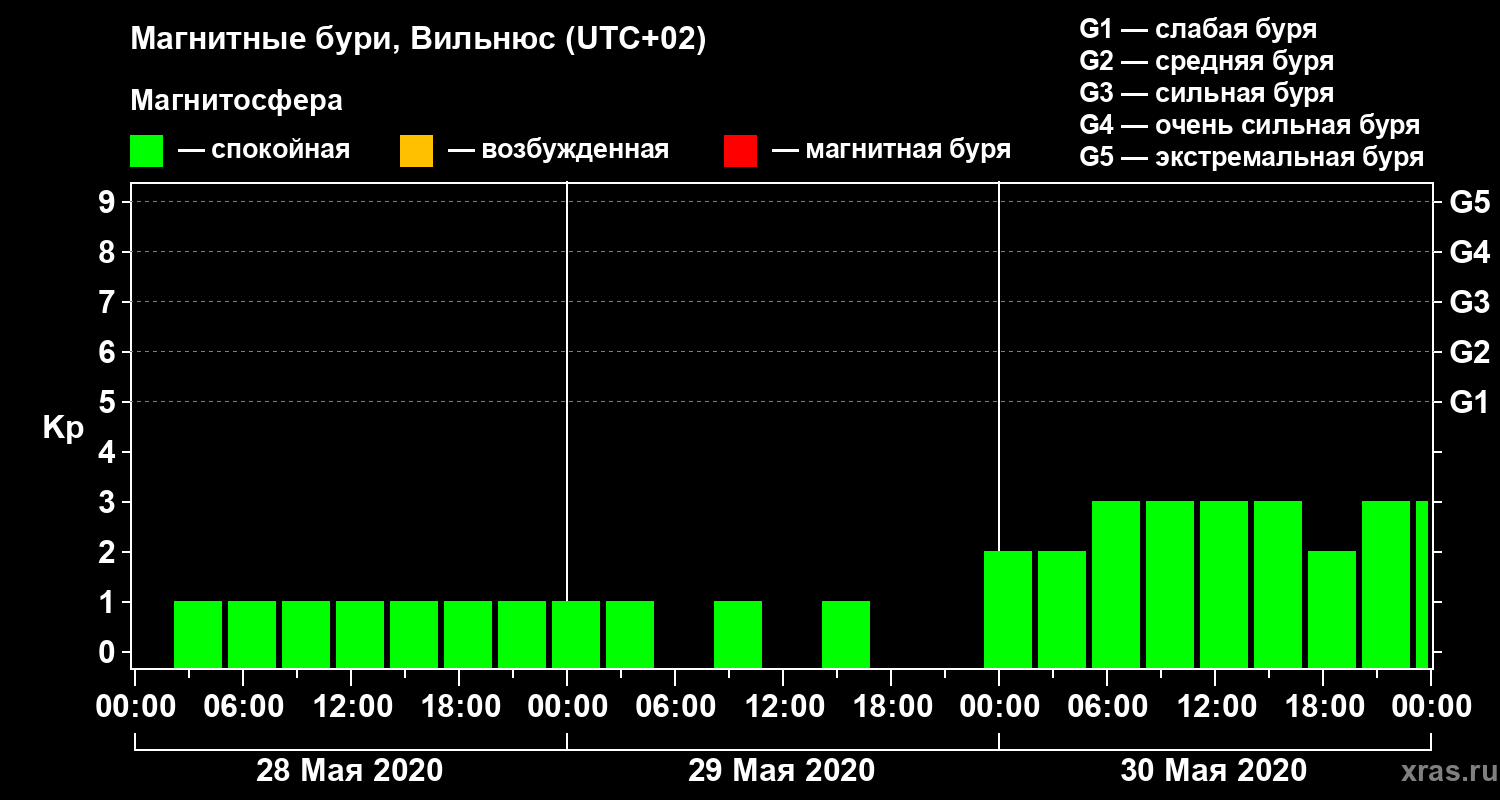Click the orange 'возбужденная' legend swatch
This screenshot has width=1500, height=800.
(416, 152)
